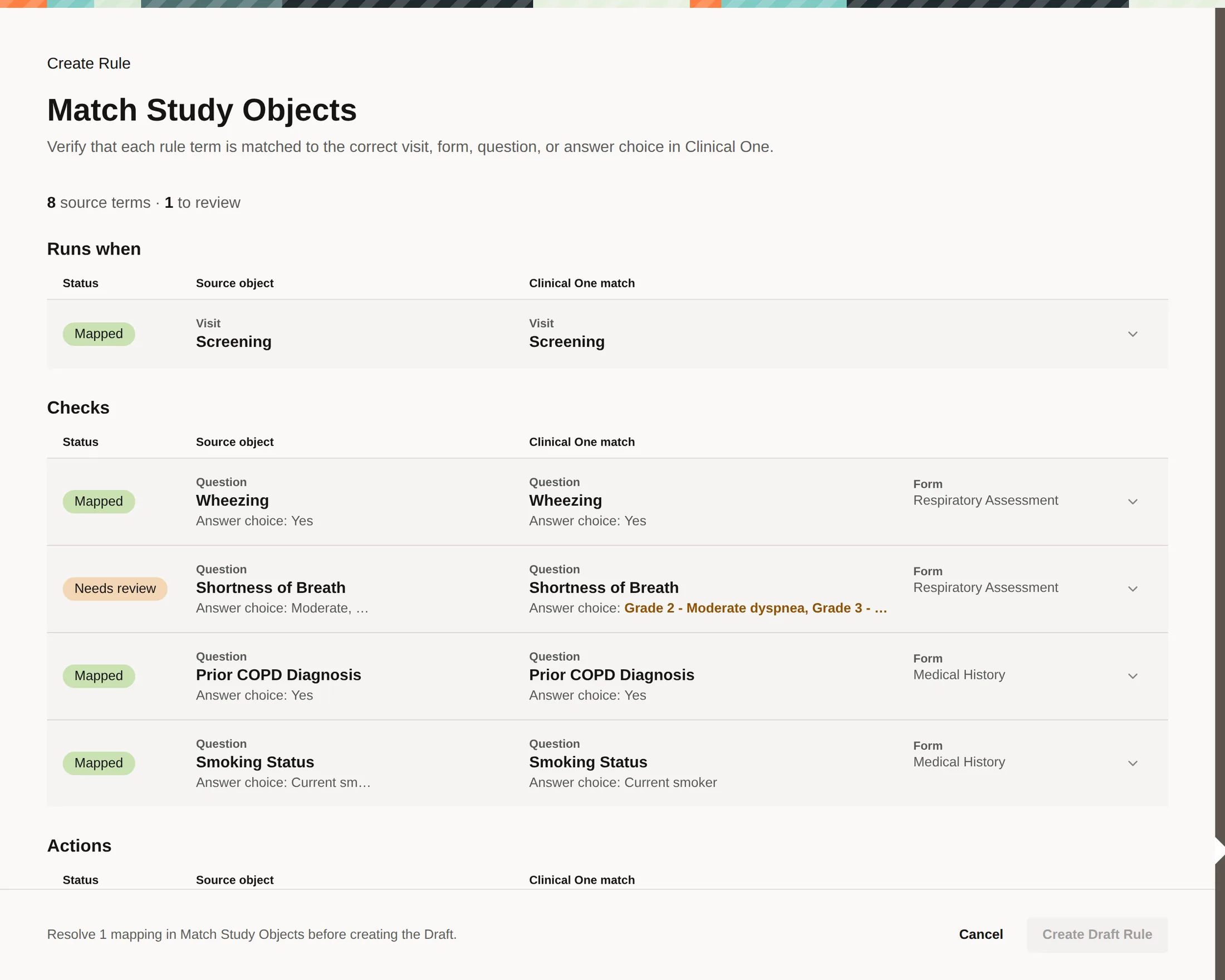Expand the Shortness of Breath row chevron

click(1133, 589)
